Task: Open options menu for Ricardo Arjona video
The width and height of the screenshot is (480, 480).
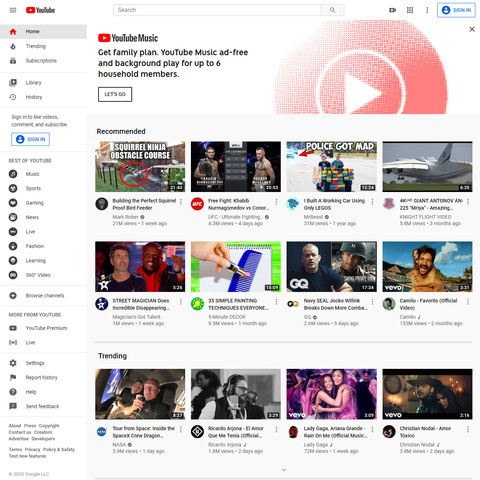Action: pos(276,429)
